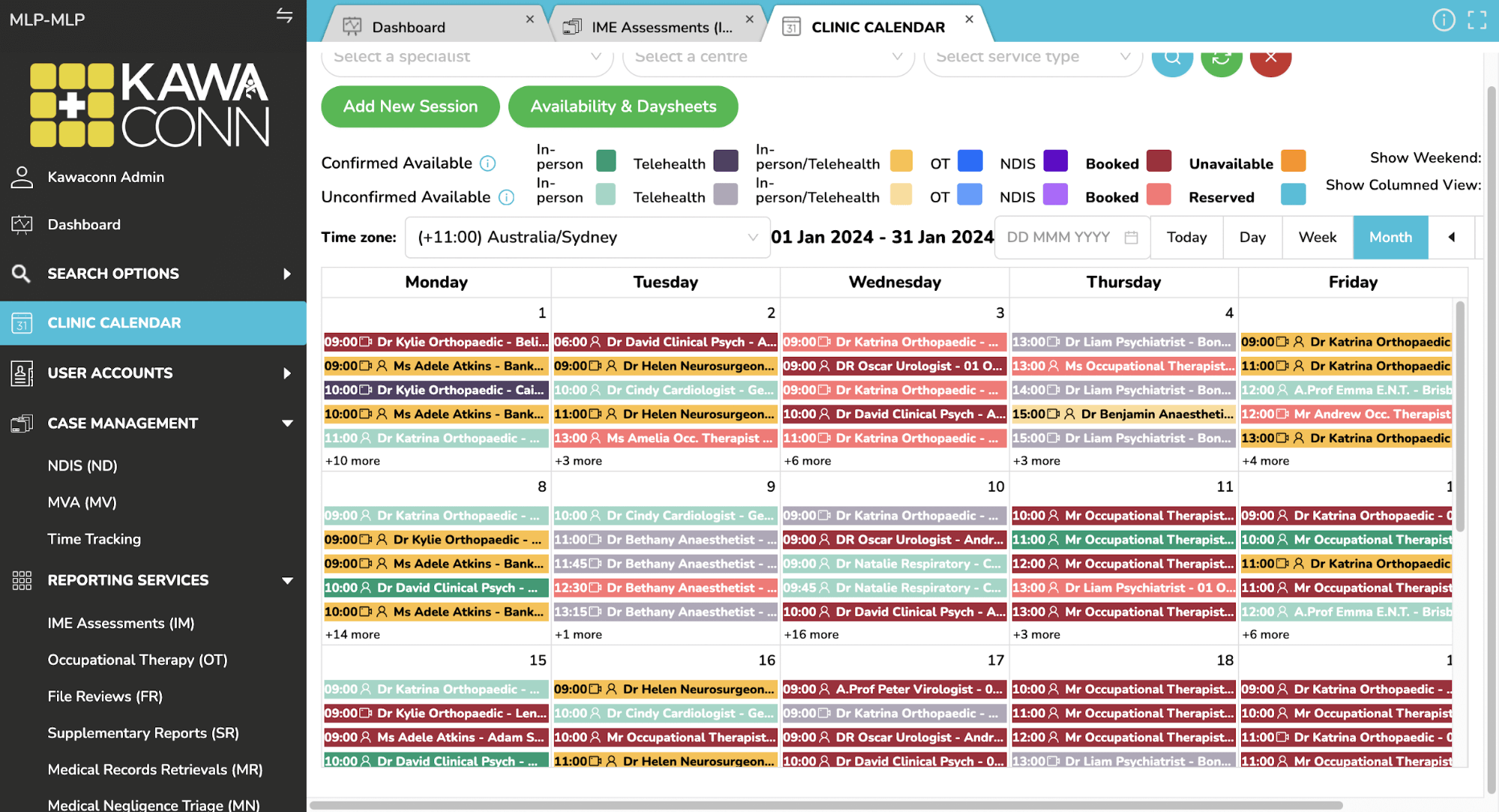This screenshot has height=812, width=1499.
Task: Switch calendar to Week view
Action: pyautogui.click(x=1317, y=237)
